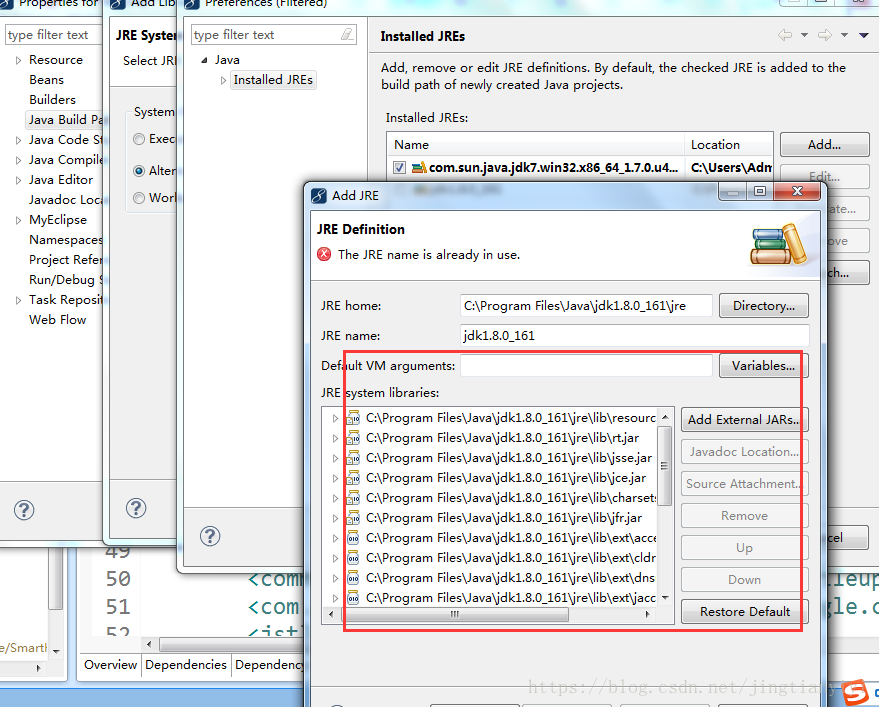Click the libraries list horizontal scrollbar thumb

click(x=455, y=614)
